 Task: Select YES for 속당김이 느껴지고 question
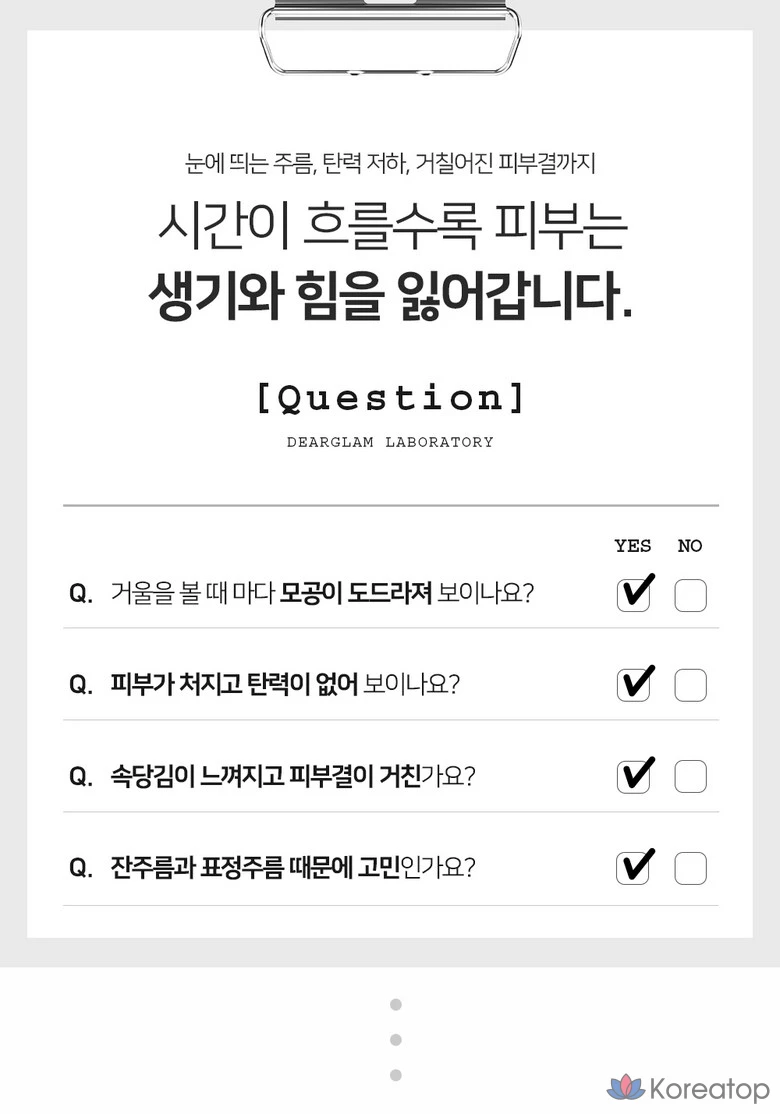(633, 777)
